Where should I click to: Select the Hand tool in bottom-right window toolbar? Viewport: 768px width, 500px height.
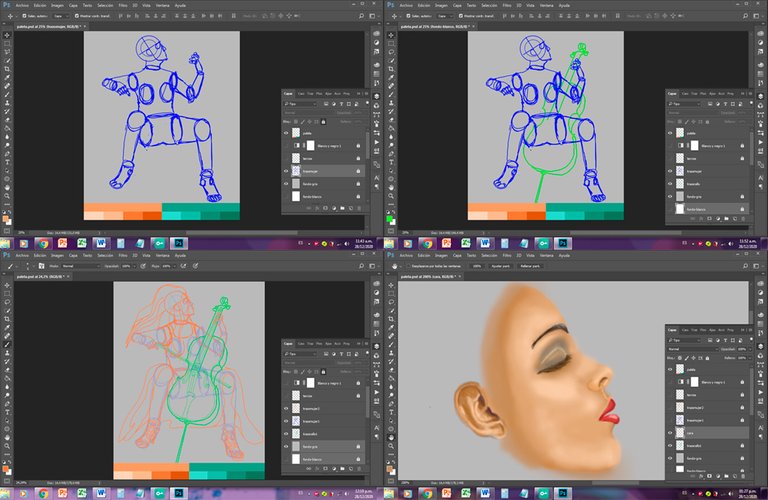(391, 437)
